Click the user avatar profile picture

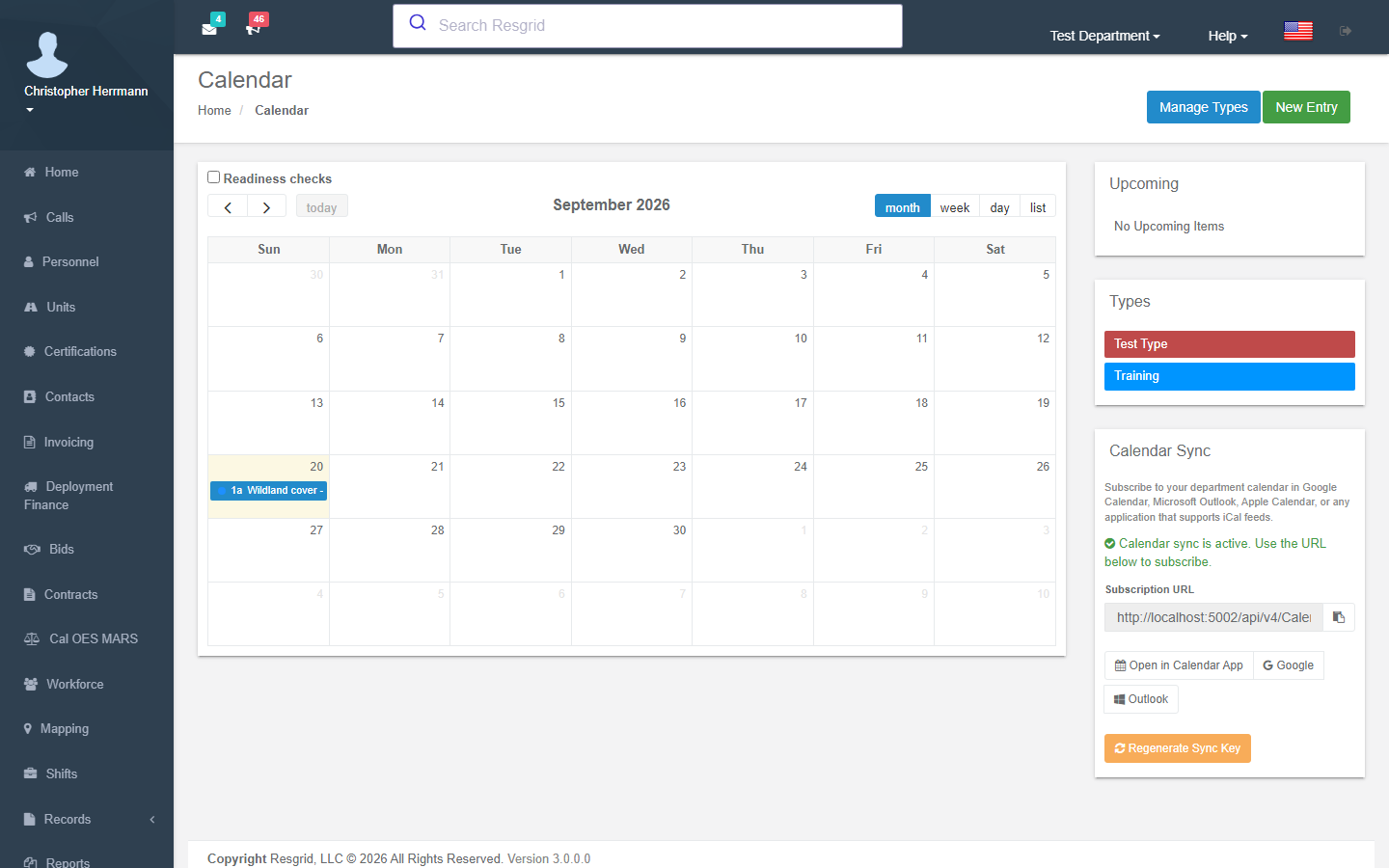[x=47, y=54]
